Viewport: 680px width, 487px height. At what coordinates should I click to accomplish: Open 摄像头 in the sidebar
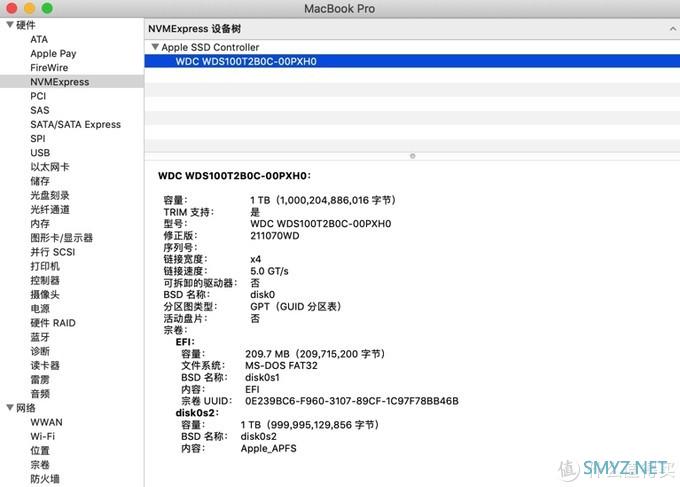[x=45, y=294]
